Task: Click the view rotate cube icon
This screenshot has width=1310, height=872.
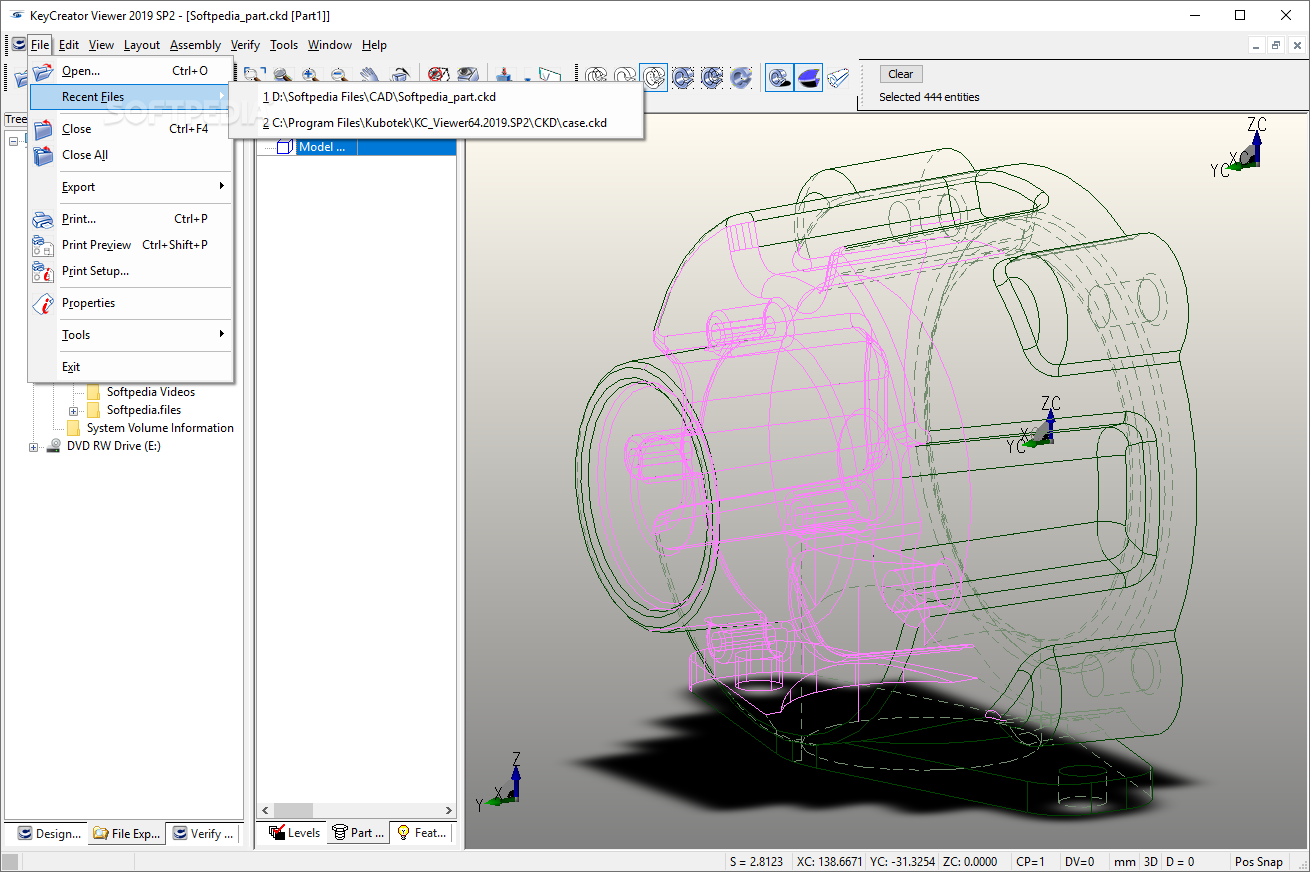Action: tap(400, 76)
